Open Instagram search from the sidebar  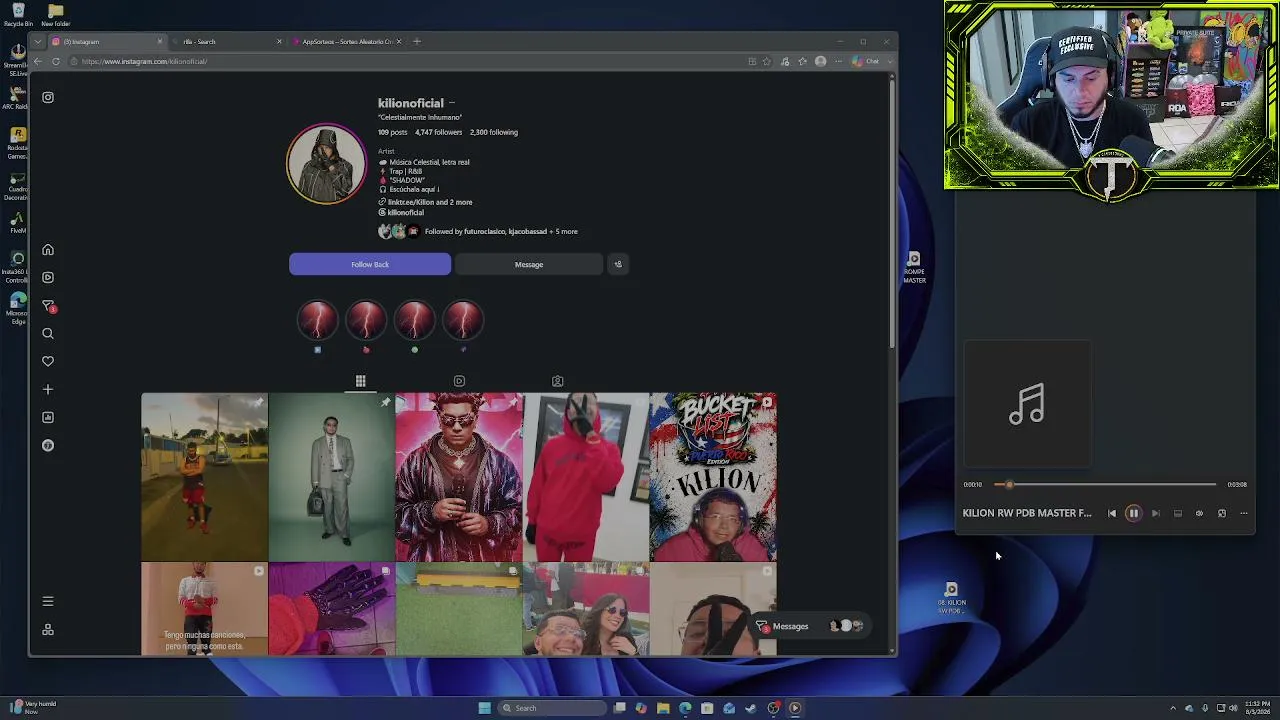pos(48,333)
